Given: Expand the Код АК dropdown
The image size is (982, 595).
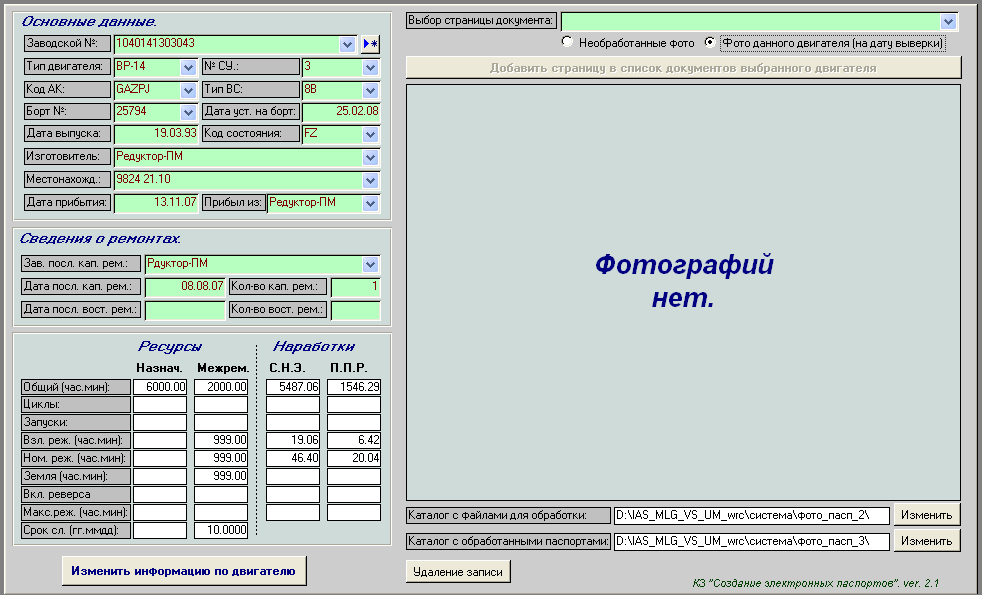Looking at the screenshot, I should pos(188,90).
